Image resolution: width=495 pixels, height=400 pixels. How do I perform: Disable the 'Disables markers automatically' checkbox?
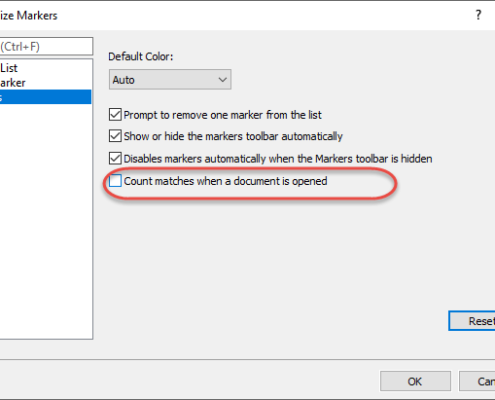point(115,158)
